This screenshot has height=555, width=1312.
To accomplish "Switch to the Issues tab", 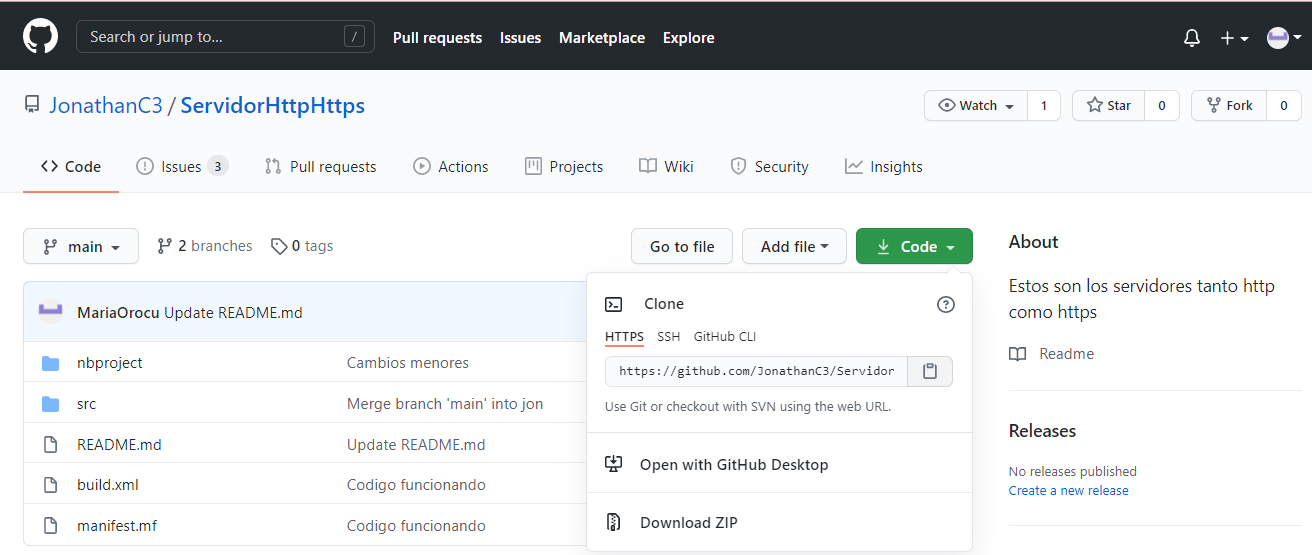I will tap(182, 167).
